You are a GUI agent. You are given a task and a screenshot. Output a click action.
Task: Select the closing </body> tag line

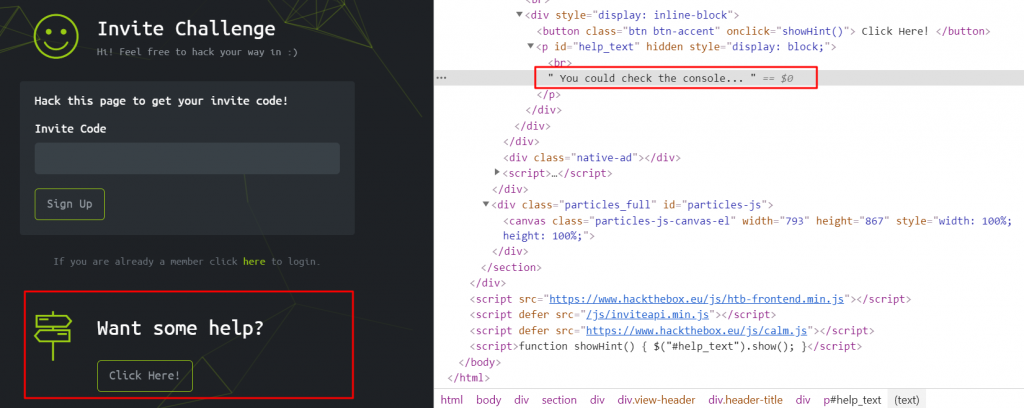tap(480, 362)
